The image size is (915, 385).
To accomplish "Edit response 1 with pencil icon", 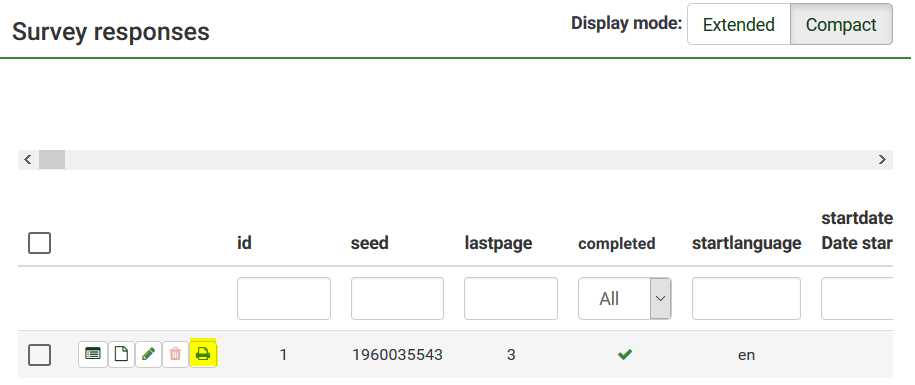I will pos(148,354).
